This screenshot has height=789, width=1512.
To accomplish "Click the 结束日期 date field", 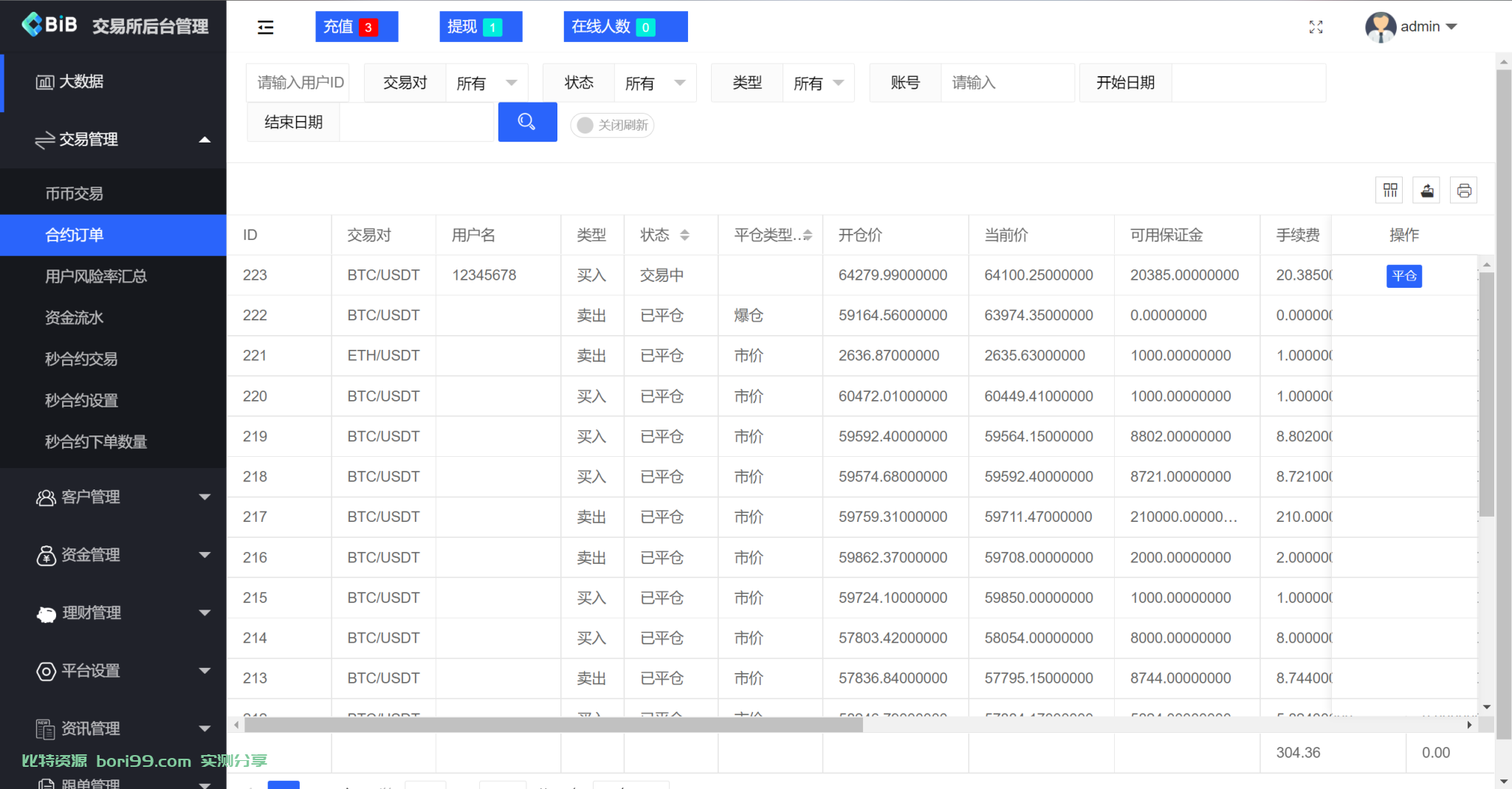I will point(416,123).
